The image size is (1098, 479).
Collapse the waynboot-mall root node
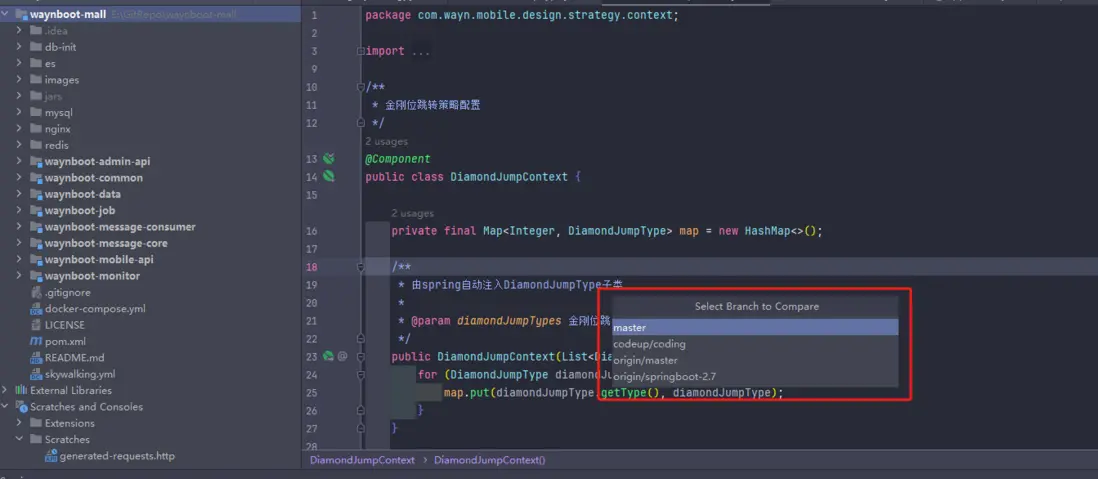(6, 14)
